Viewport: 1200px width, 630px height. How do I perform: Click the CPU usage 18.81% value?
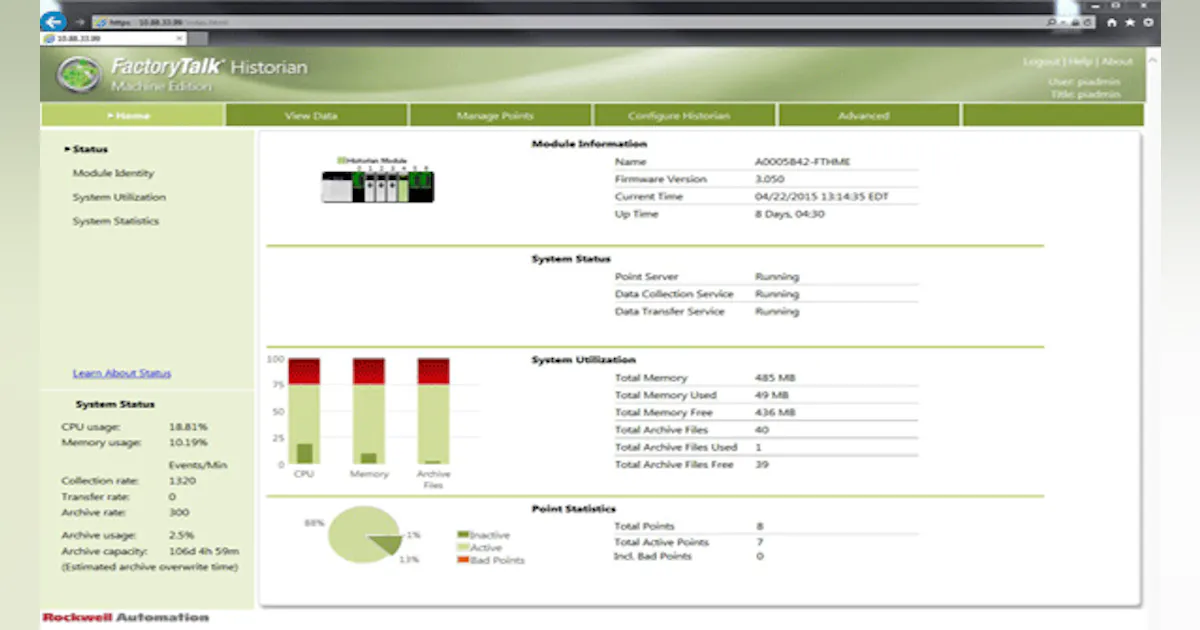click(x=188, y=427)
